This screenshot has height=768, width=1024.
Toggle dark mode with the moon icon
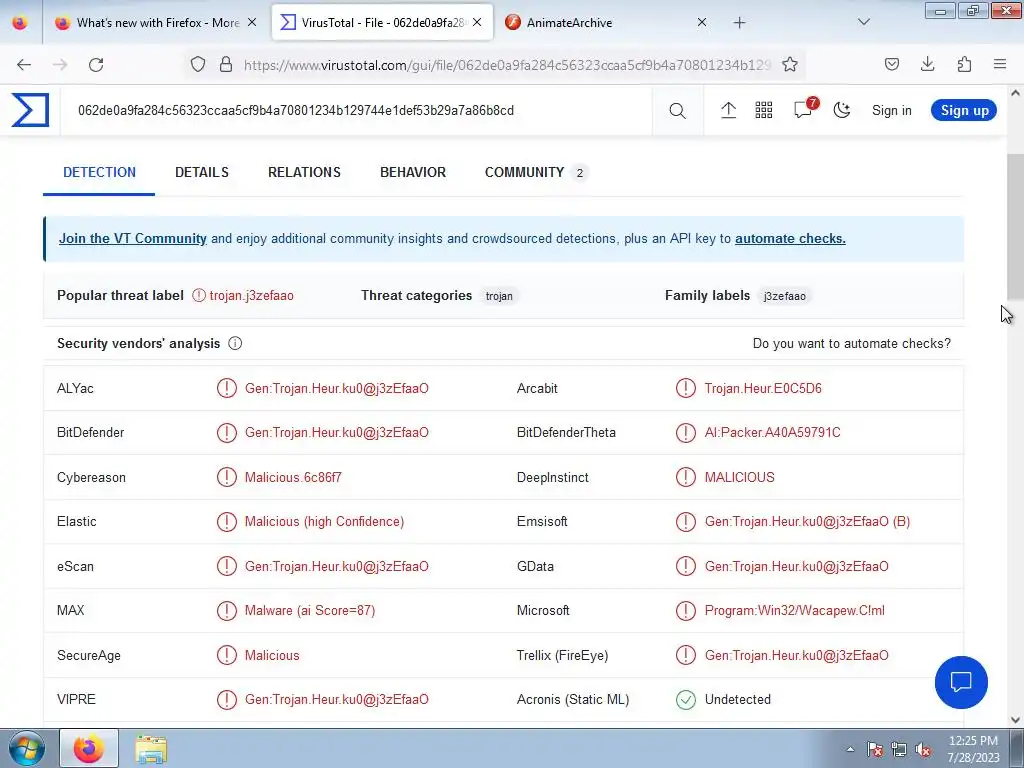coord(842,110)
